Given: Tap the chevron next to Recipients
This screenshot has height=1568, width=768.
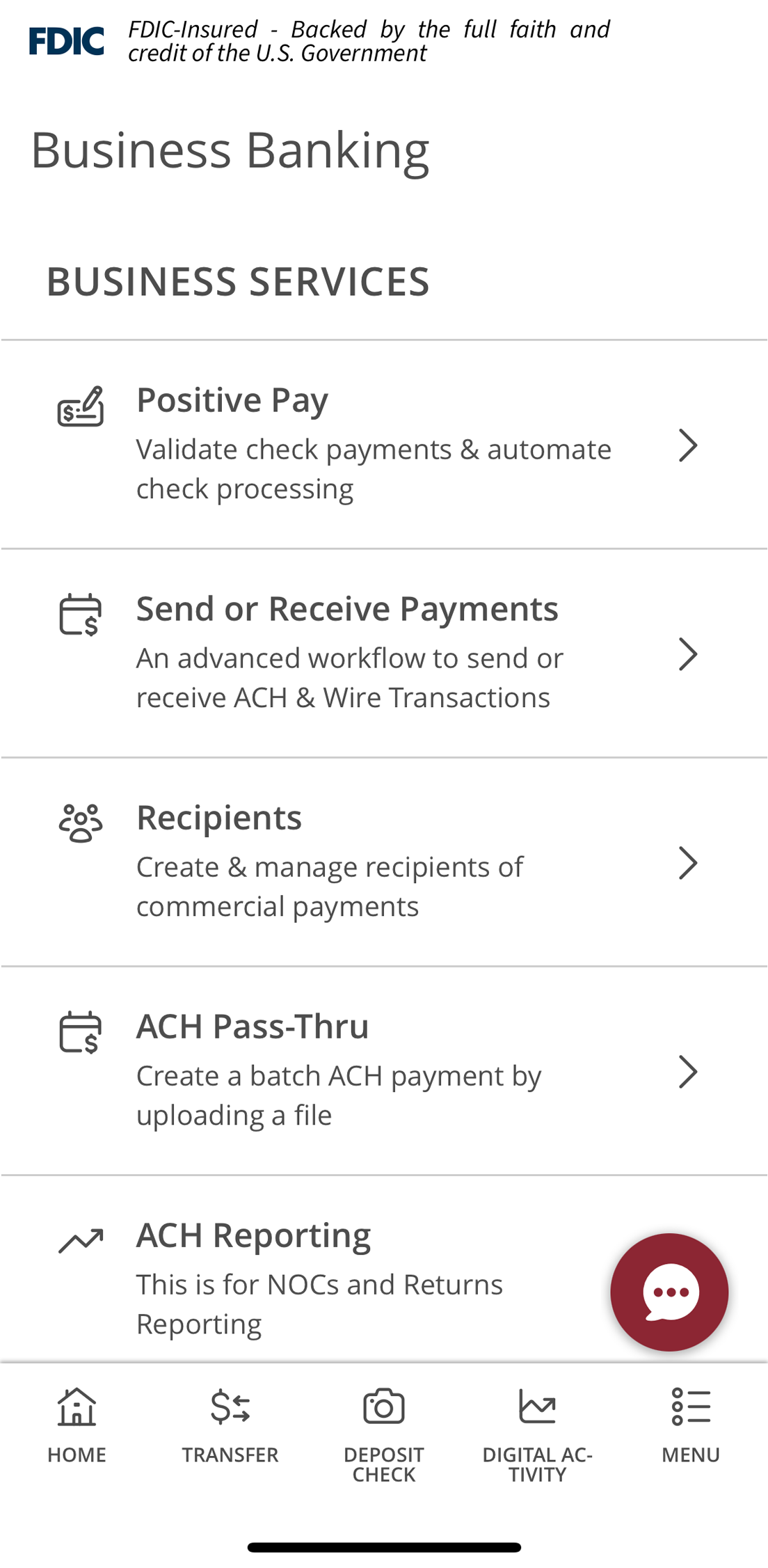Looking at the screenshot, I should pyautogui.click(x=687, y=863).
